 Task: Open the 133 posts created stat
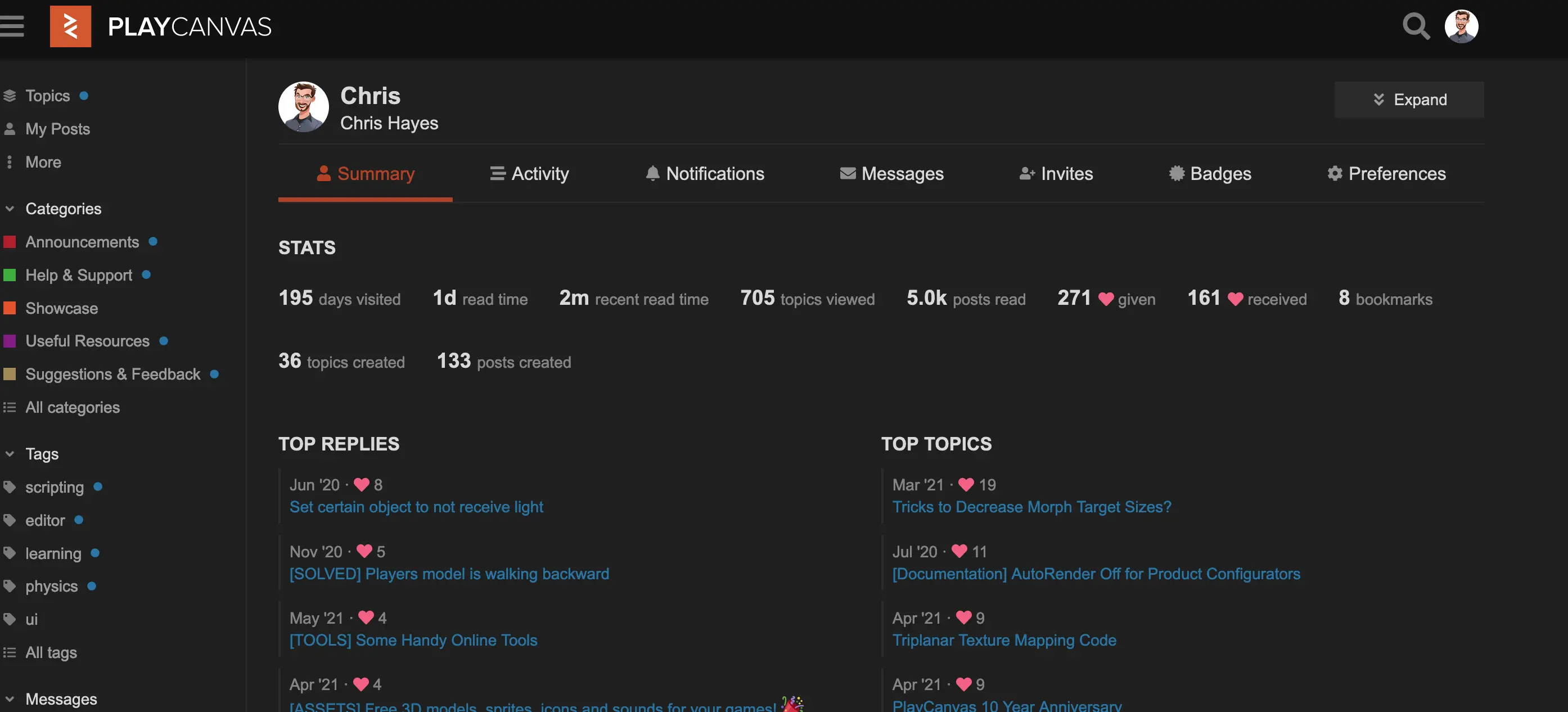[x=504, y=362]
